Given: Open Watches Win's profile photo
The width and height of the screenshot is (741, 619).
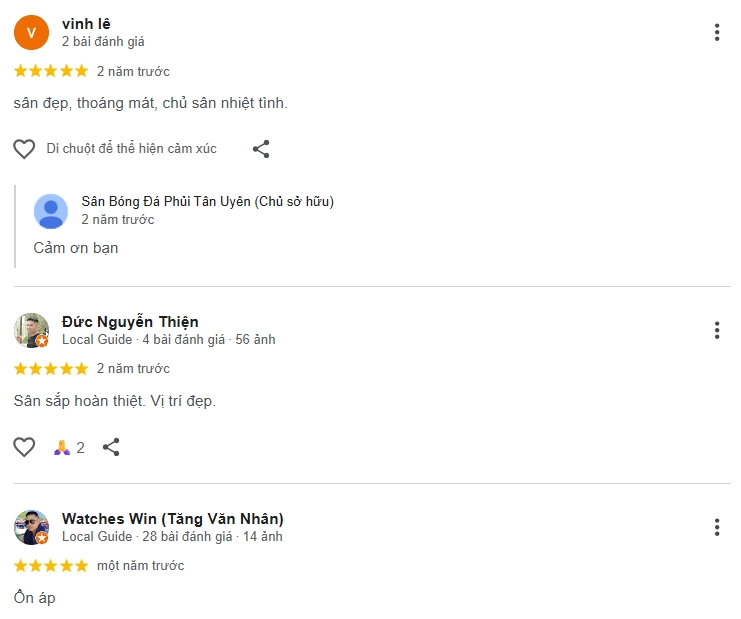Looking at the screenshot, I should coord(31,527).
